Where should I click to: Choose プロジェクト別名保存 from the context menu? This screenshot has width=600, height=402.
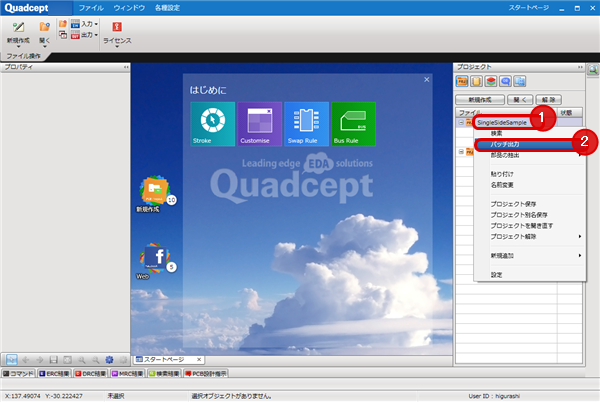click(x=530, y=215)
